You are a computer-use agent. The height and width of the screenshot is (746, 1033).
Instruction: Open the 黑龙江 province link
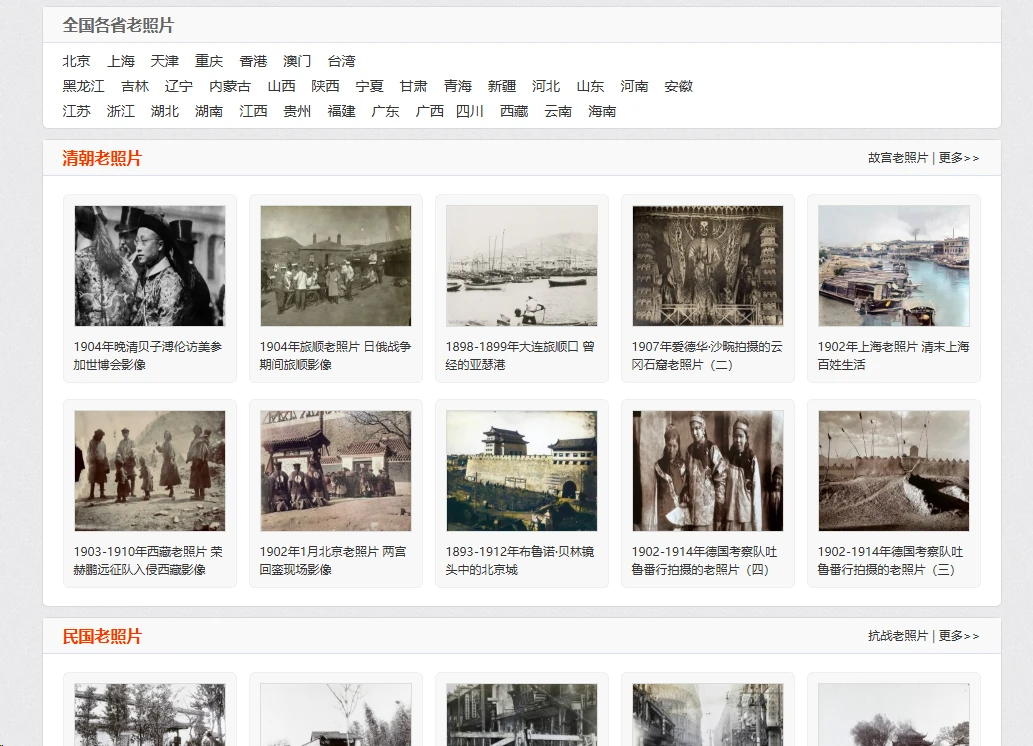click(x=83, y=86)
